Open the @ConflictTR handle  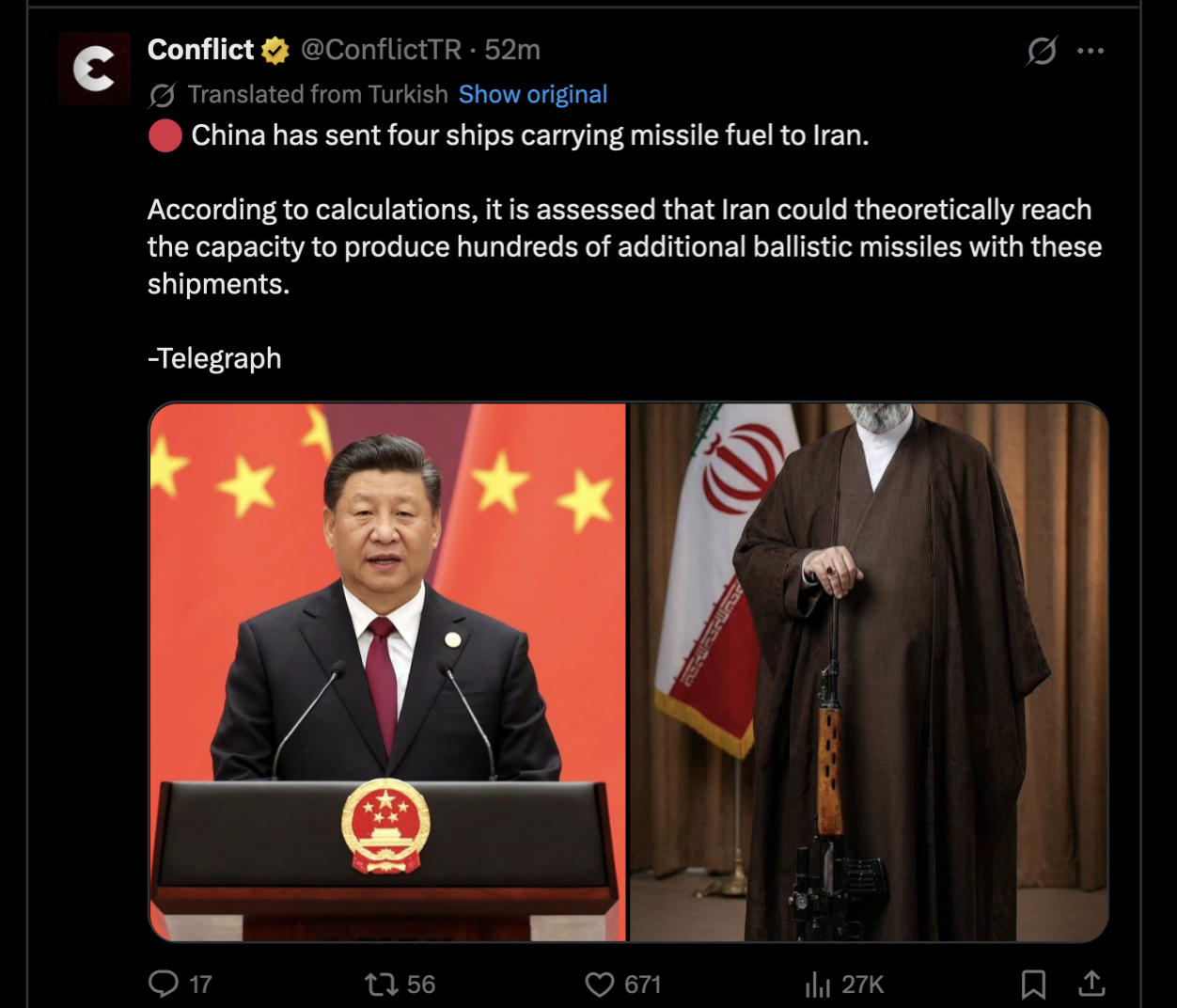(x=381, y=50)
